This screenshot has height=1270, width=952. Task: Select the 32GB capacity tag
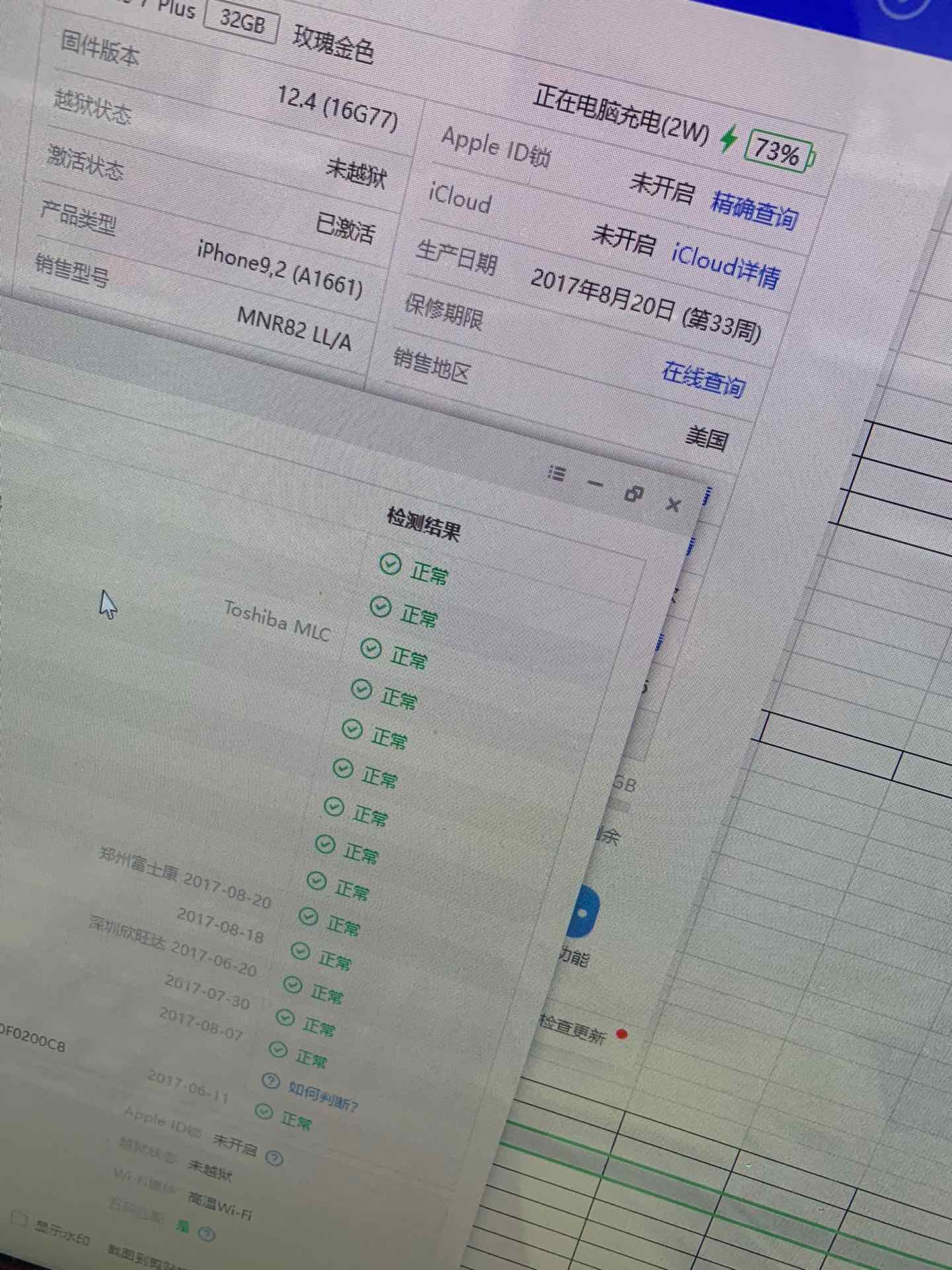(x=241, y=21)
